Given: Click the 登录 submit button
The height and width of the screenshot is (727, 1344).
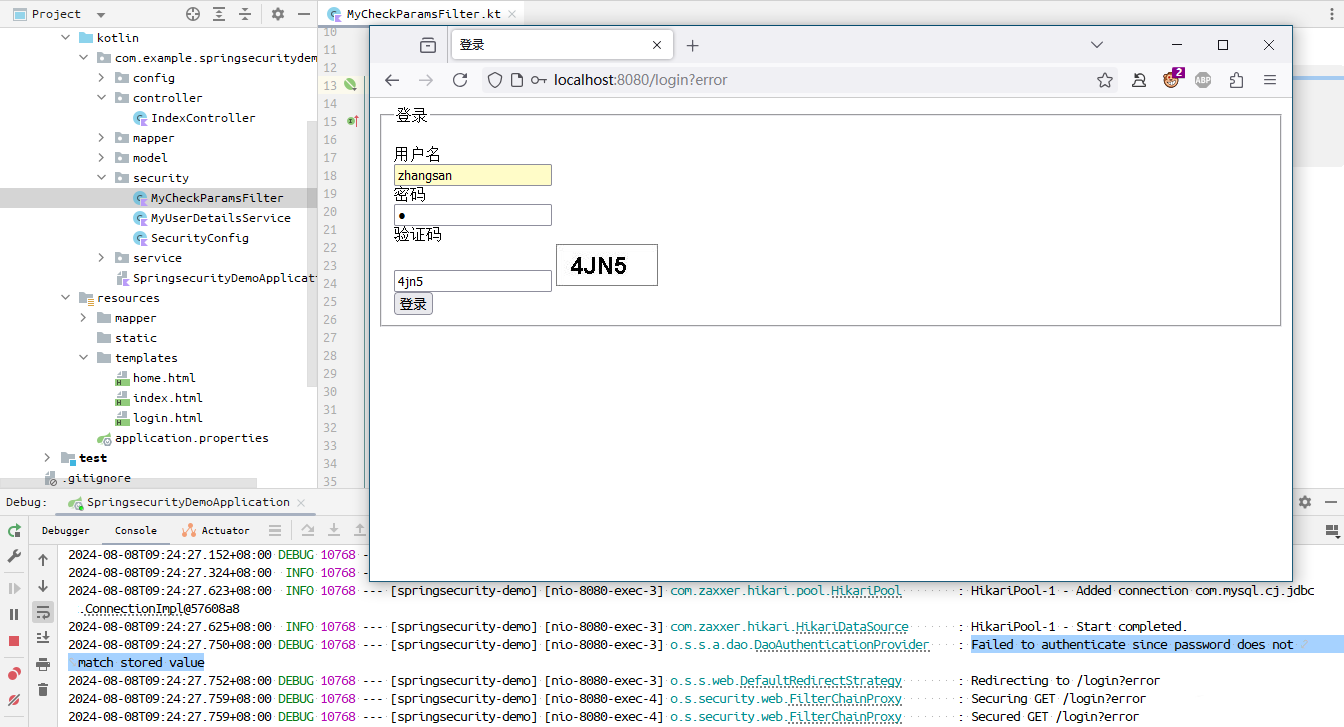Looking at the screenshot, I should click(x=413, y=304).
